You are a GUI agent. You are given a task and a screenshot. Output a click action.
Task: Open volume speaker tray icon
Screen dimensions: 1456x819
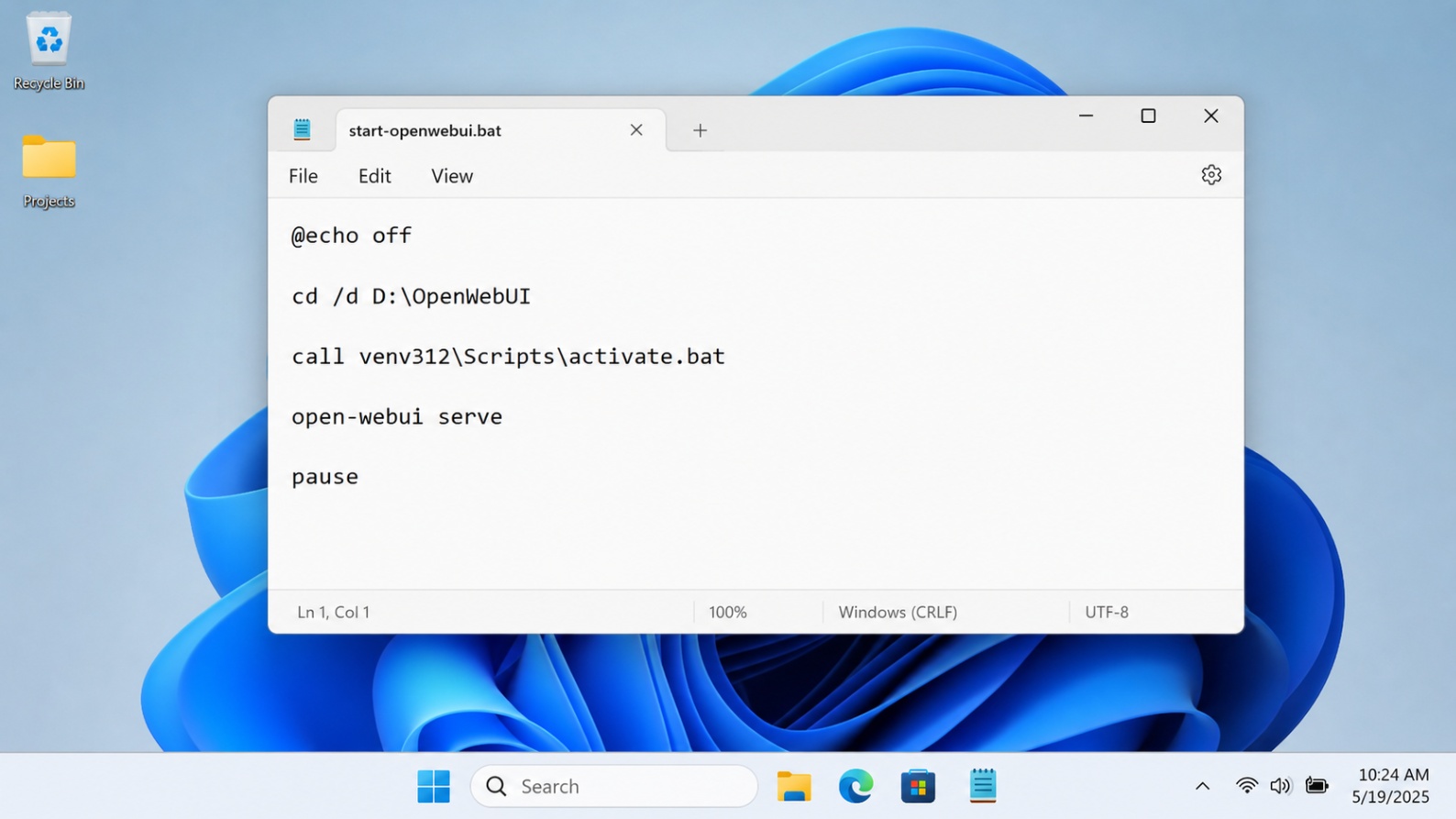coord(1281,786)
